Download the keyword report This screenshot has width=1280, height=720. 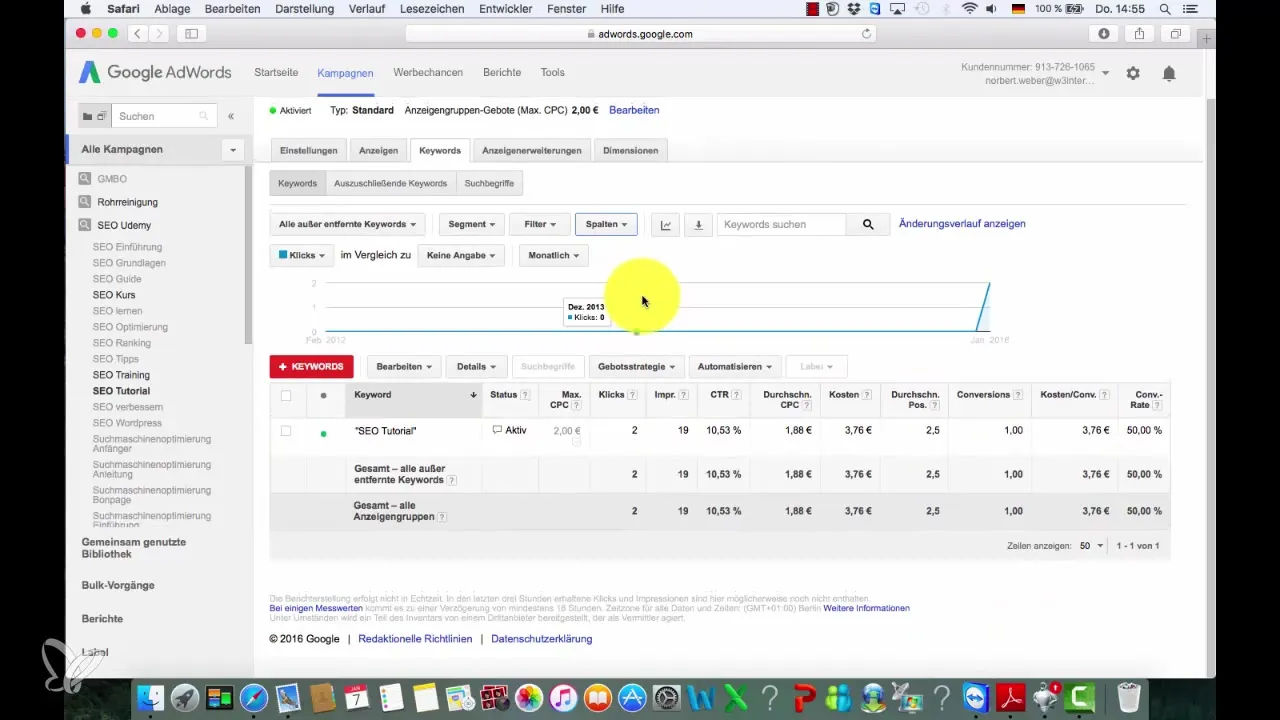pyautogui.click(x=698, y=225)
